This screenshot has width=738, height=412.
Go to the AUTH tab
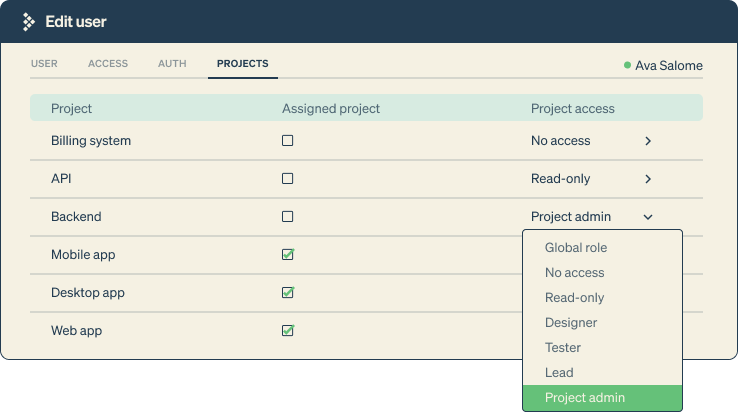coord(172,64)
